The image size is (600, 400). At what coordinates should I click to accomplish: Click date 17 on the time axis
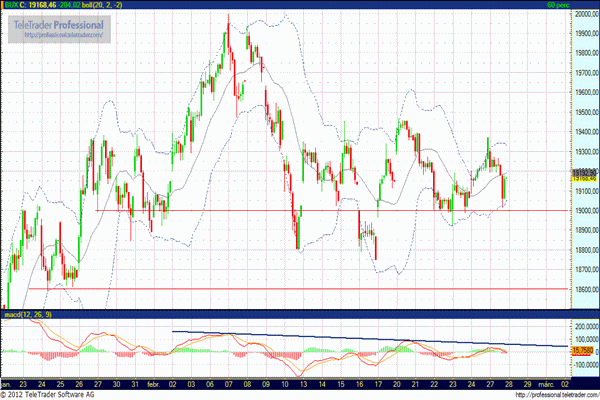(378, 384)
